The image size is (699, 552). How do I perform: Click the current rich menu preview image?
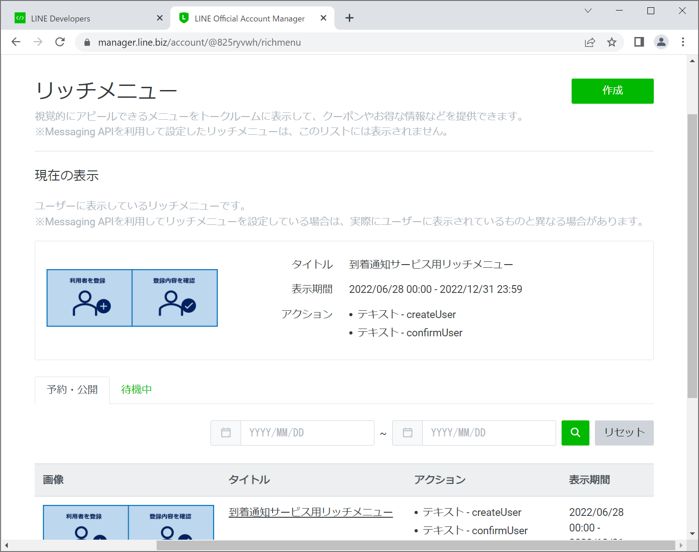[132, 298]
